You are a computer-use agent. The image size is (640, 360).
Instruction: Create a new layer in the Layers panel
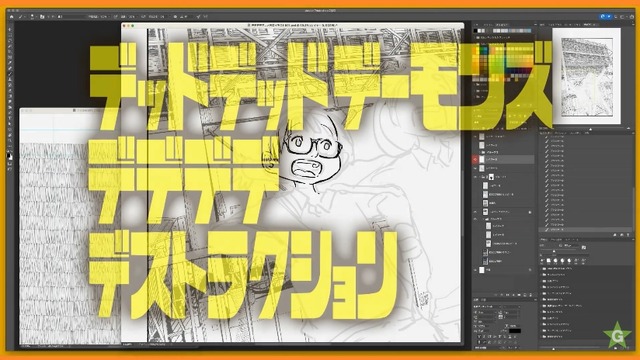point(525,295)
